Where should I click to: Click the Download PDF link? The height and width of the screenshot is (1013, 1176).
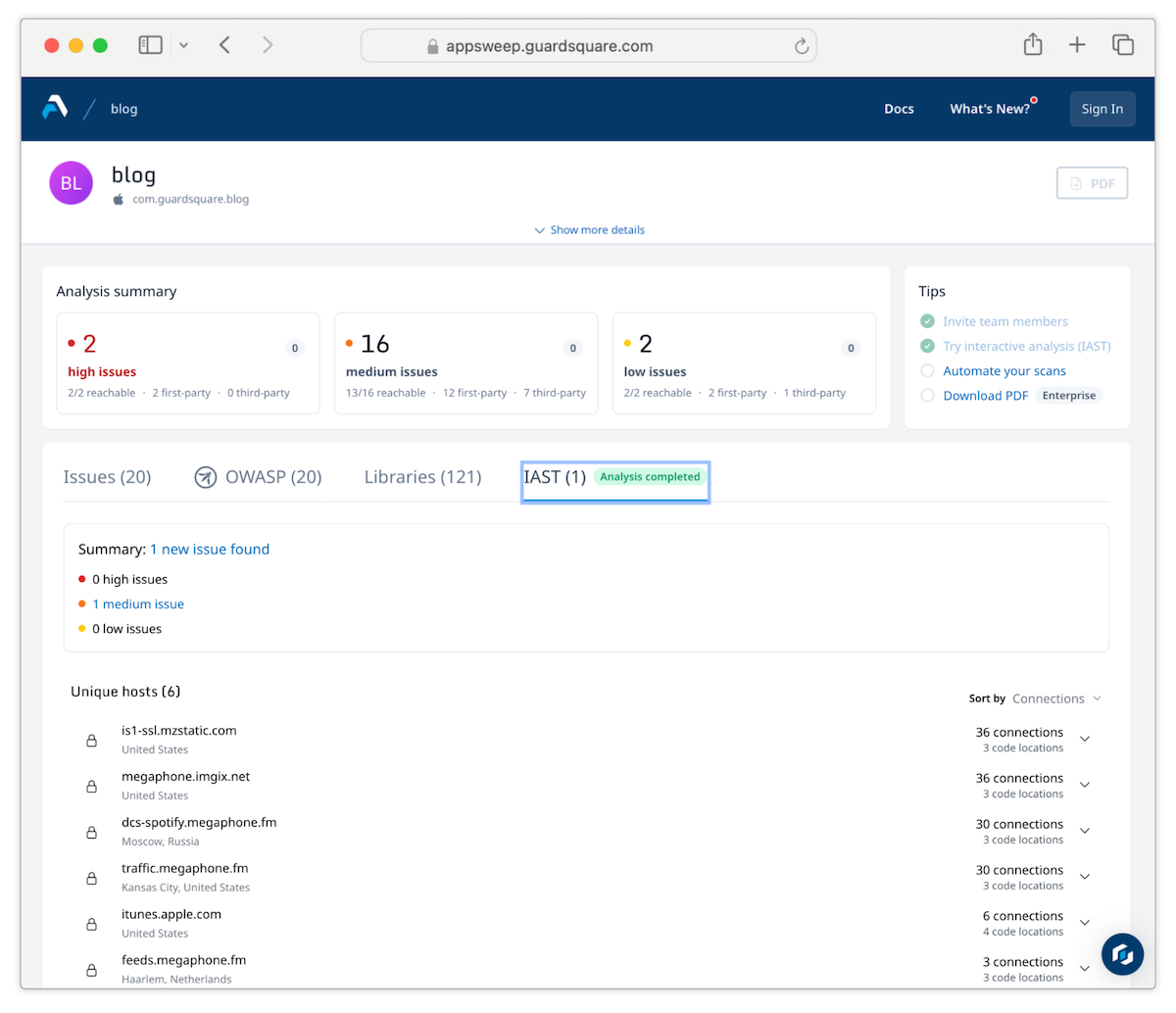[986, 396]
